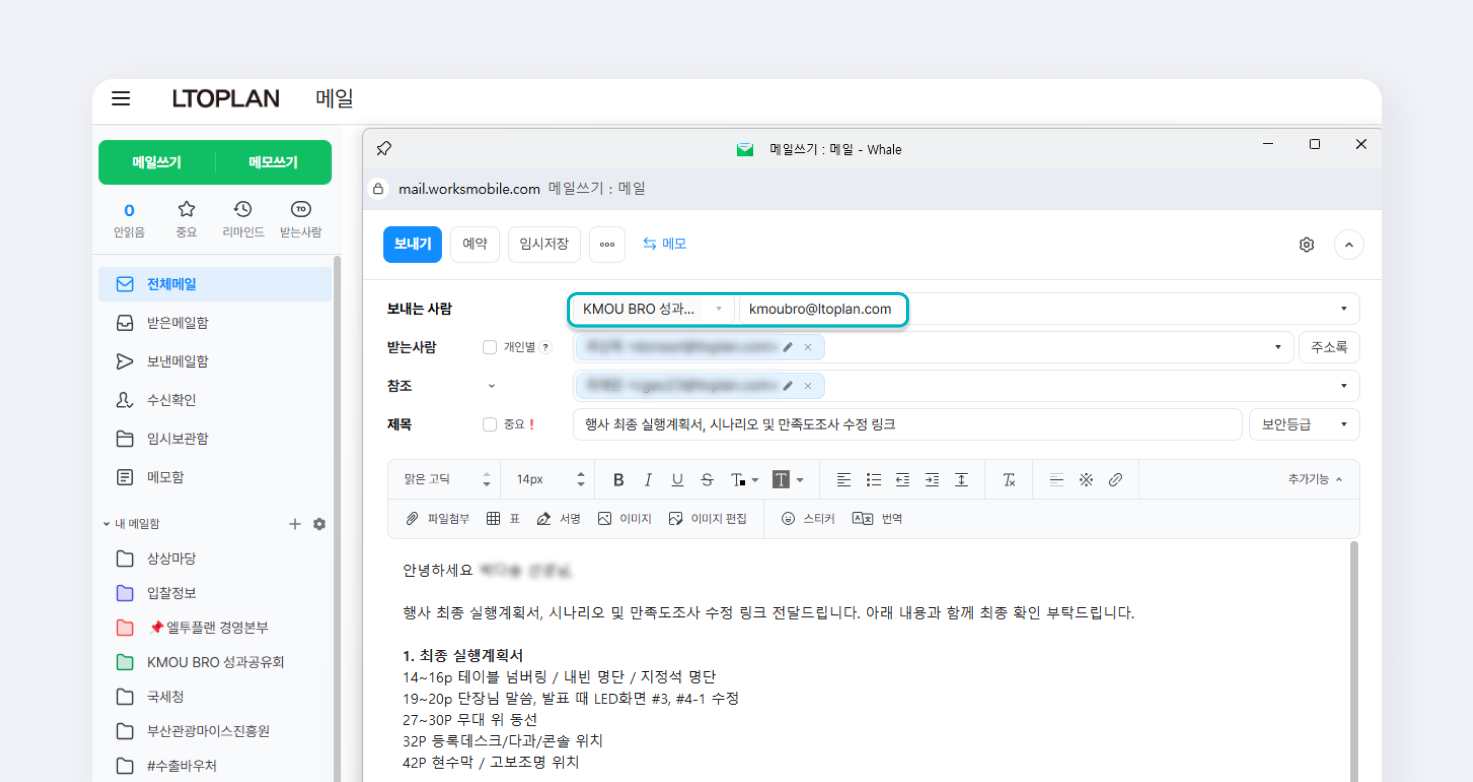Switch to the 받은메일함 inbox folder
Image resolution: width=1473 pixels, height=782 pixels.
click(180, 322)
